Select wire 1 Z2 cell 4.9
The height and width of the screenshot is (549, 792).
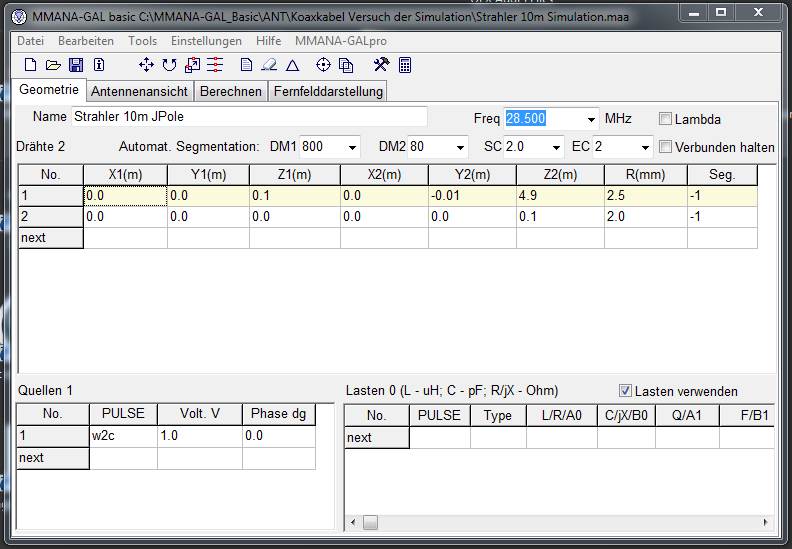(560, 195)
